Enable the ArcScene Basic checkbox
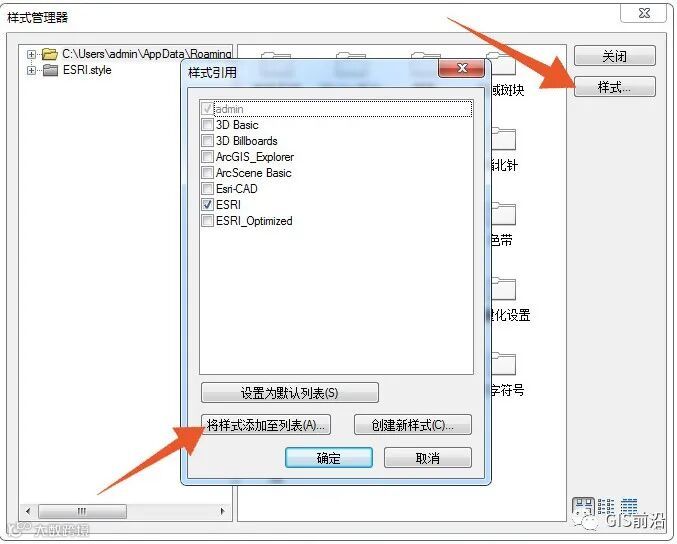The width and height of the screenshot is (677, 544). click(208, 173)
